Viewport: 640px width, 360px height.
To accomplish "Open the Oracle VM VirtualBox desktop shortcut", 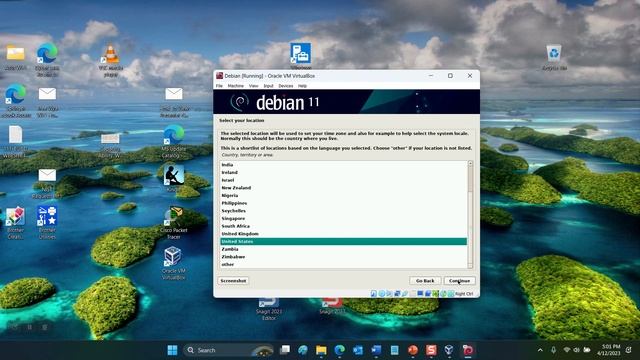I will pos(173,263).
